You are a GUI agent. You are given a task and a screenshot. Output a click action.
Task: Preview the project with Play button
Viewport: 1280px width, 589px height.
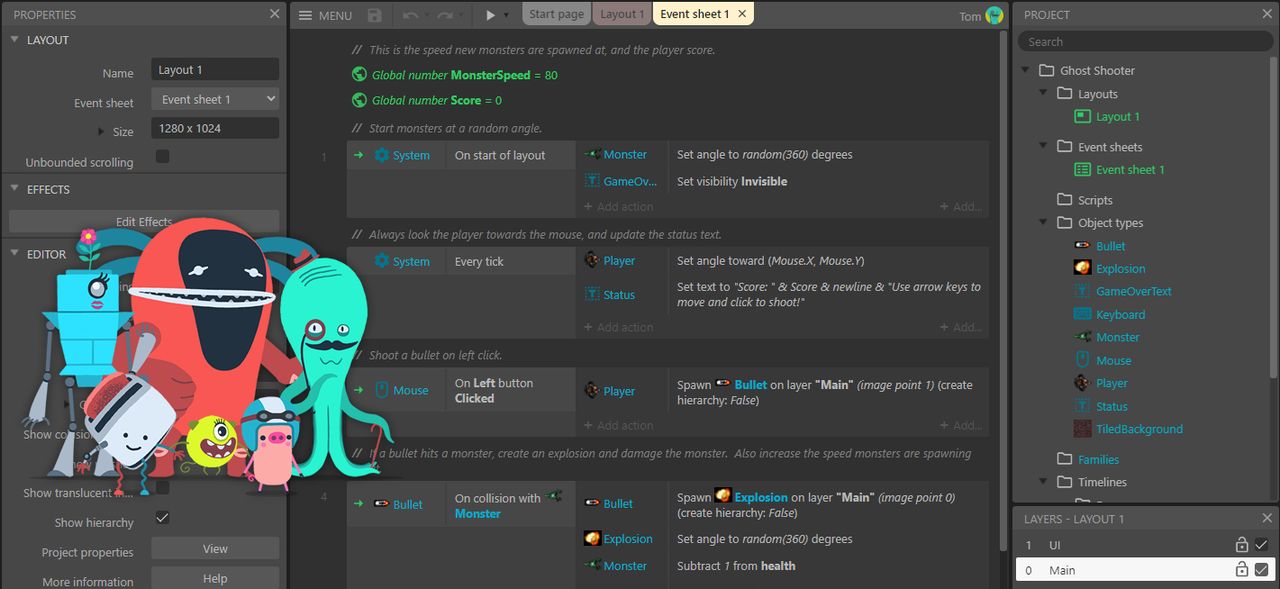coord(490,15)
